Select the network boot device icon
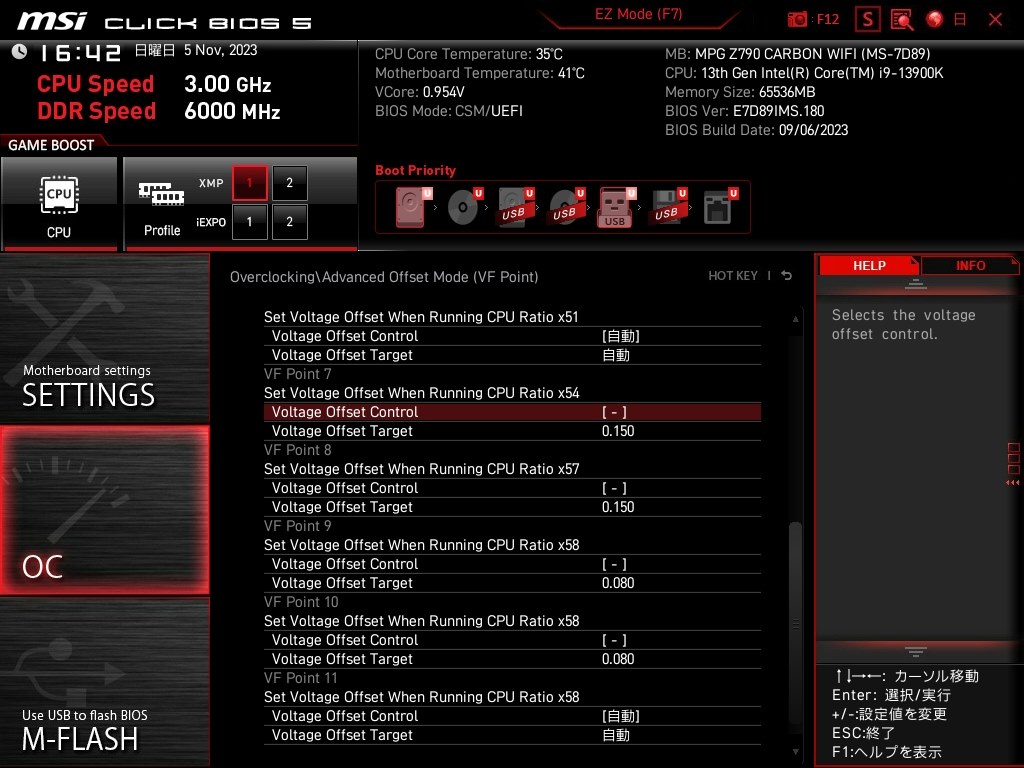 coord(719,207)
